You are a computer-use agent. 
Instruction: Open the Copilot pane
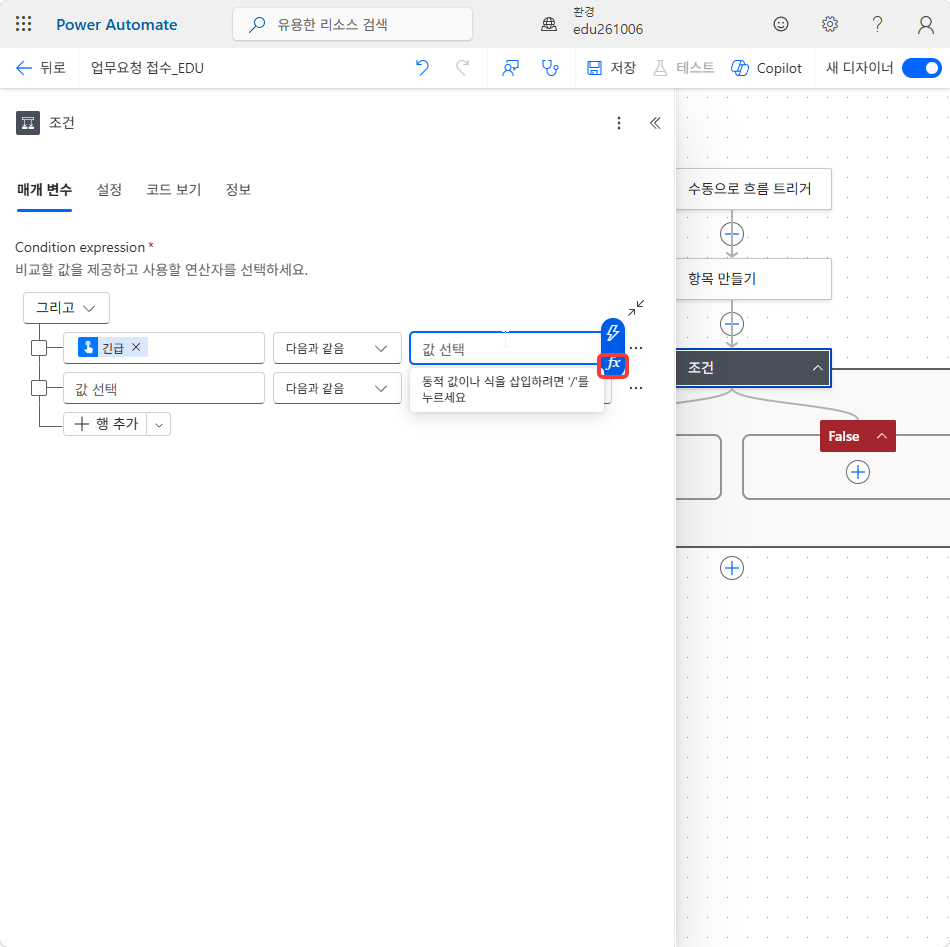click(x=766, y=68)
